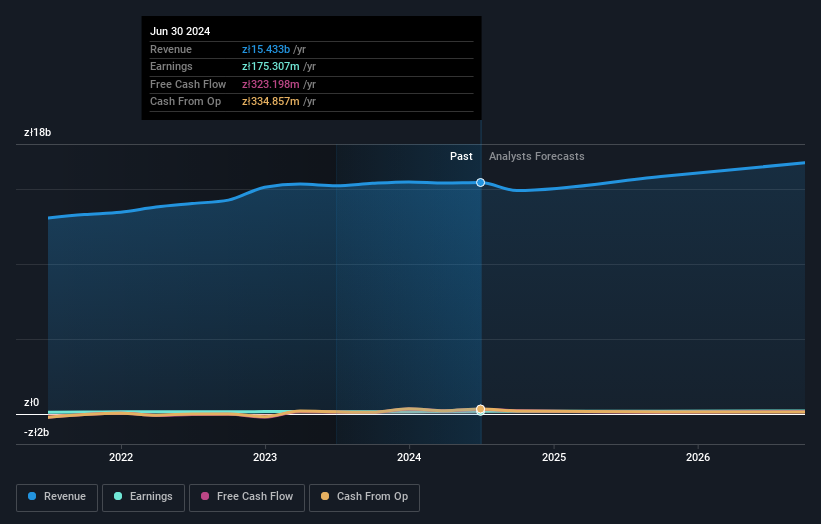Viewport: 821px width, 524px height.
Task: Click the Cash From Op row label in tooltip
Action: (185, 102)
